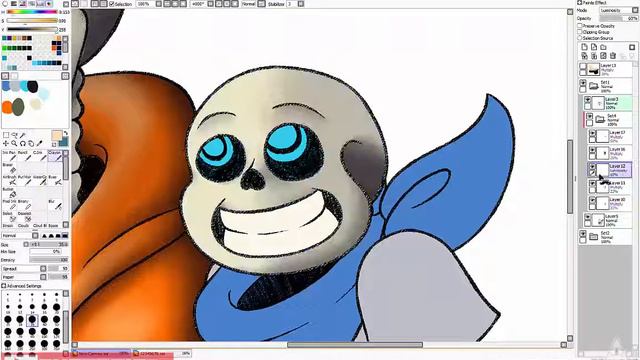This screenshot has width=640, height=360.
Task: Toggle Preserve Opacity checkbox
Action: (x=580, y=26)
